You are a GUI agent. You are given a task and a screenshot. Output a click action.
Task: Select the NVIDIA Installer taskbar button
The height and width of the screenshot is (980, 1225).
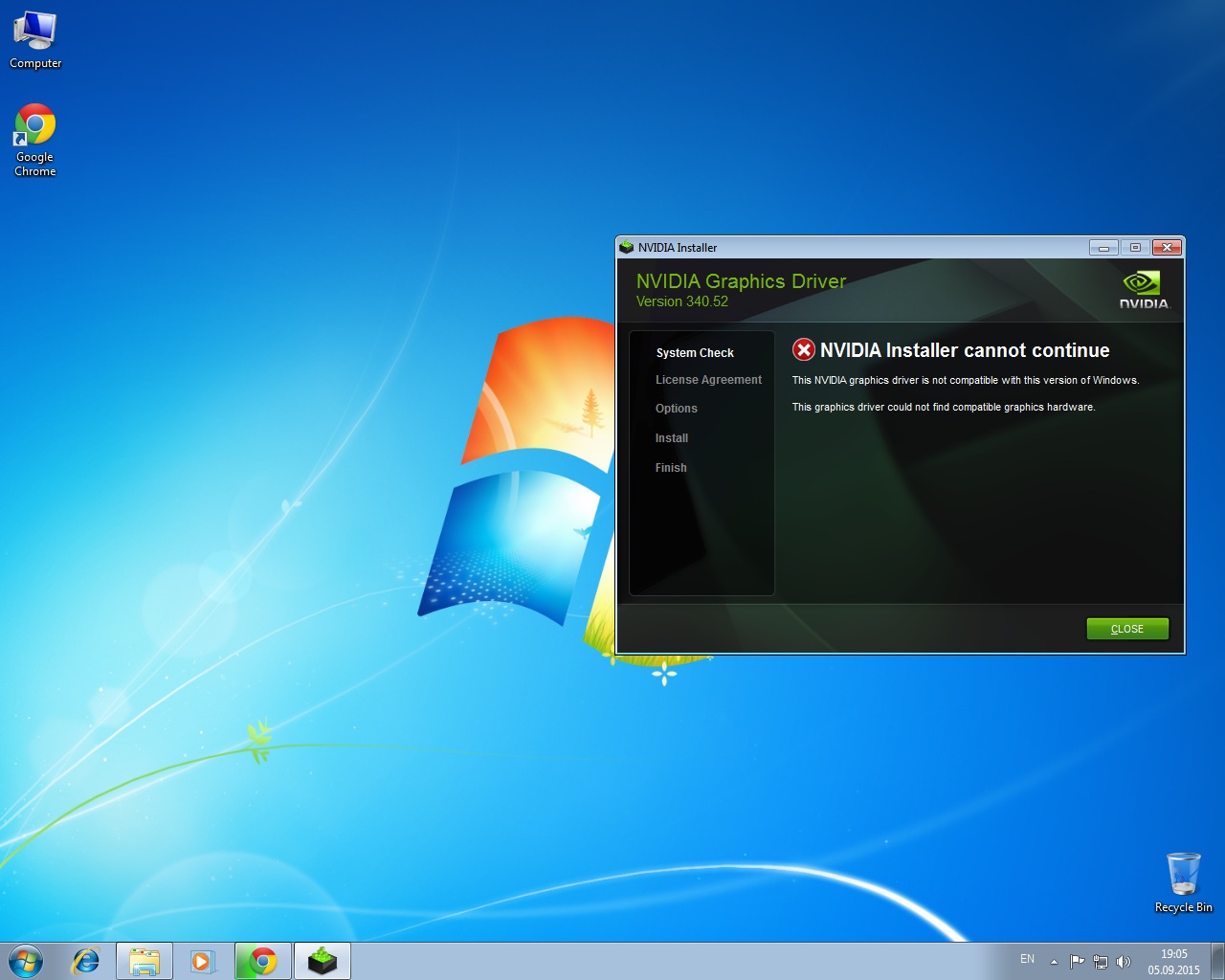(x=323, y=961)
